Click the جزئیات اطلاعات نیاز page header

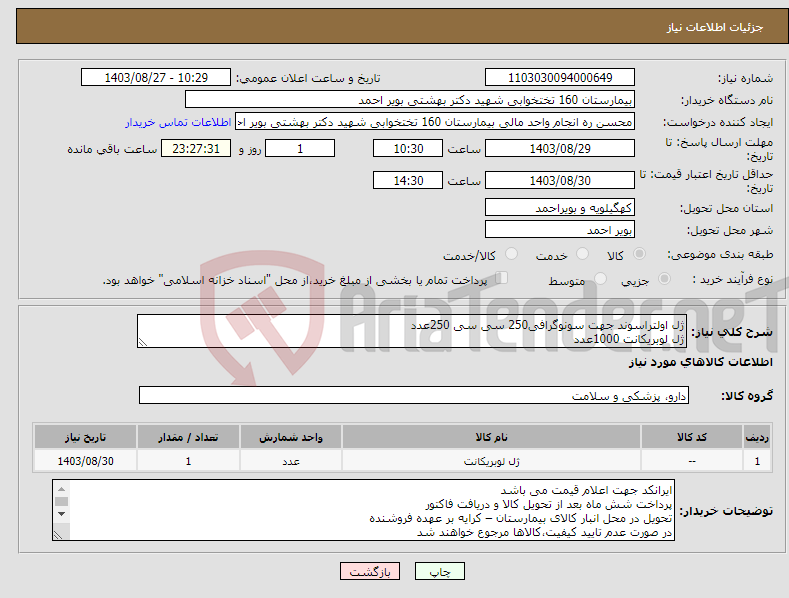click(715, 27)
